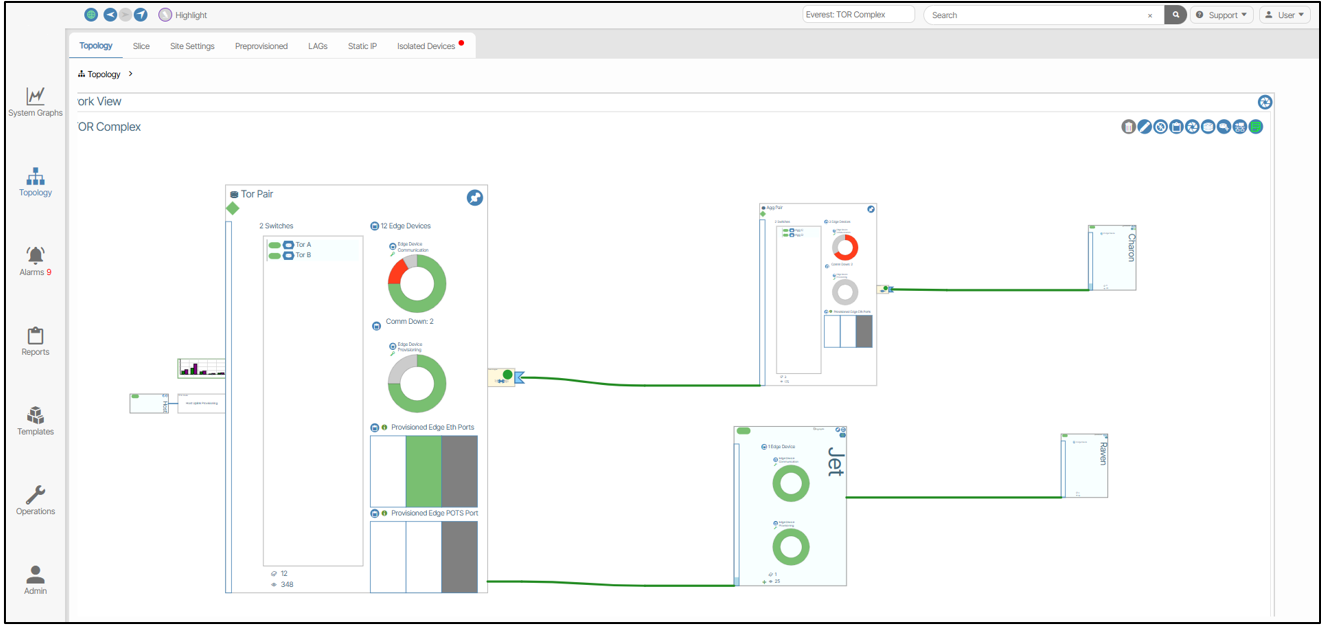Viewport: 1321px width, 625px height.
Task: Switch to the Isolated Devices tab
Action: coord(426,46)
